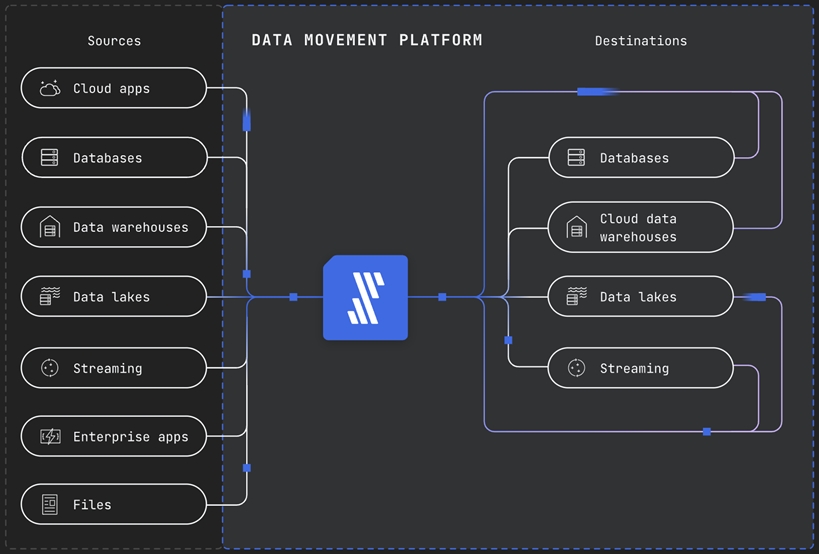Click the warehouse icon beside Data warehouses
The image size is (819, 554).
50,227
